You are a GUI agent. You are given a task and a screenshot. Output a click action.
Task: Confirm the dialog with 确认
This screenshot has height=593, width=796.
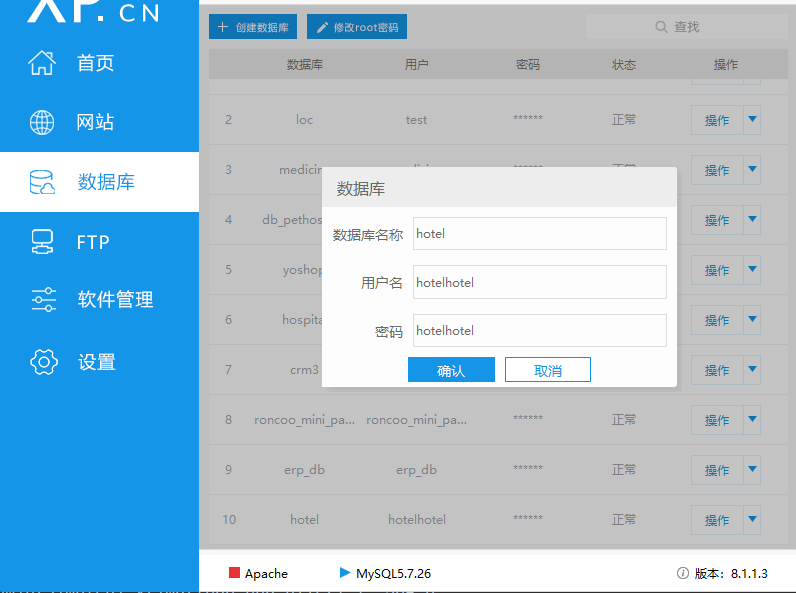point(451,370)
